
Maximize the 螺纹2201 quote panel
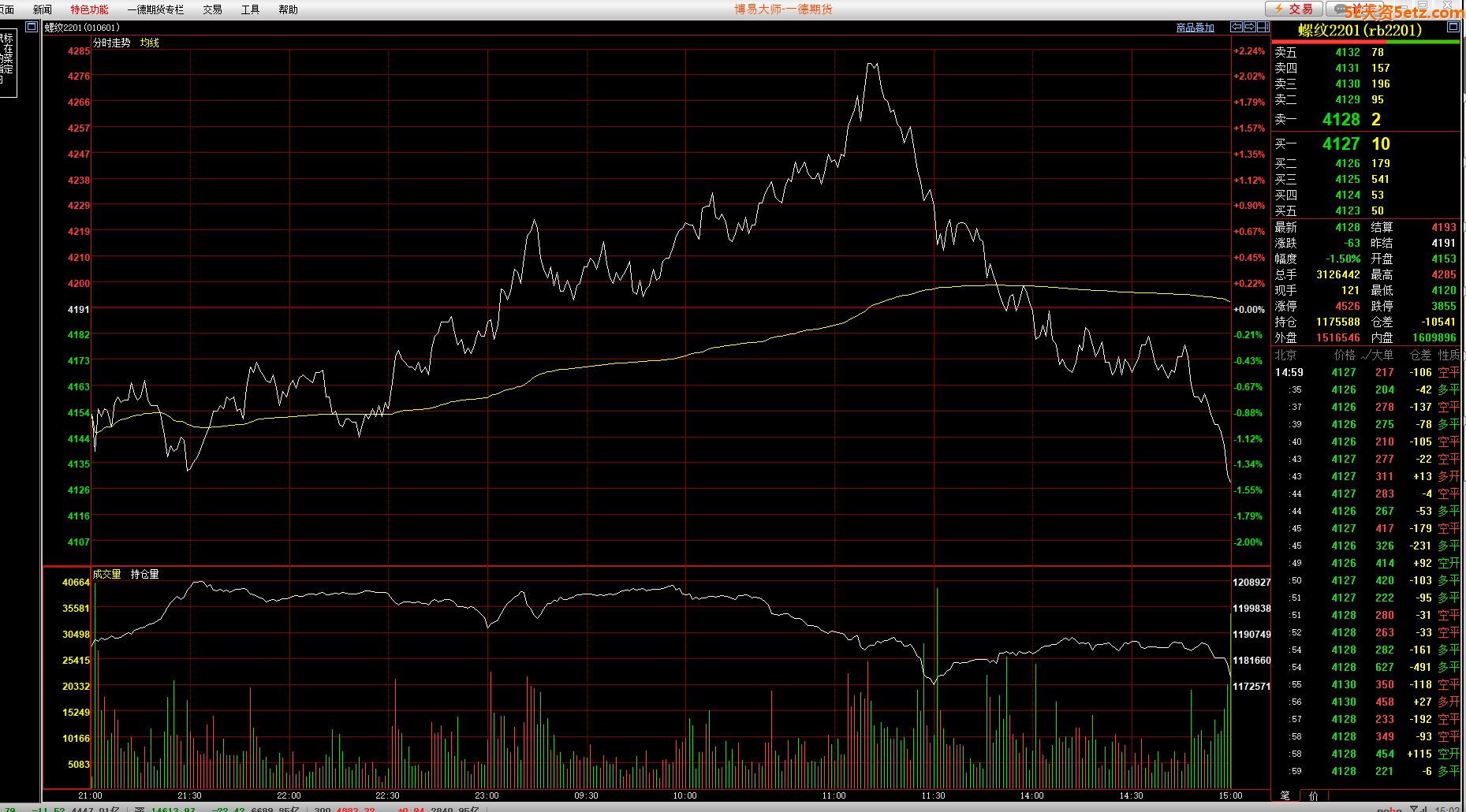1453,27
